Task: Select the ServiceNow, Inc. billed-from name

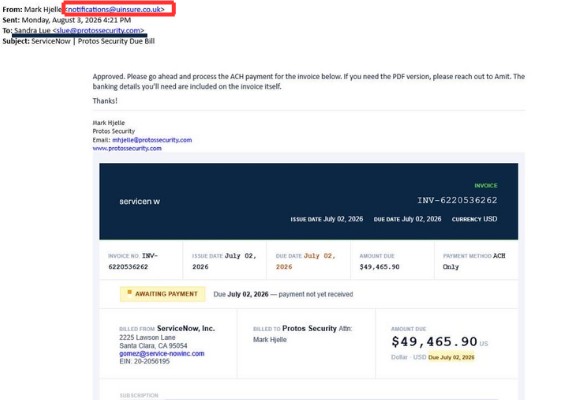Action: click(x=186, y=328)
